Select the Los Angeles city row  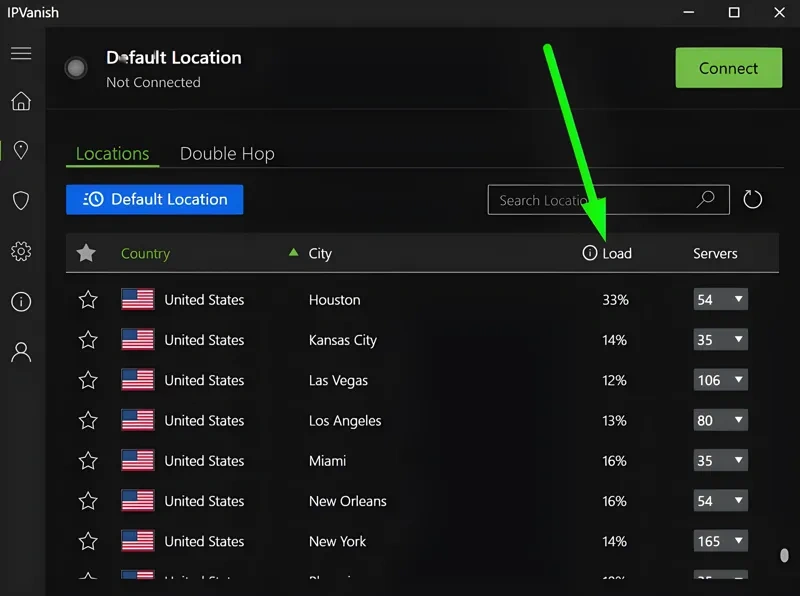coord(422,420)
